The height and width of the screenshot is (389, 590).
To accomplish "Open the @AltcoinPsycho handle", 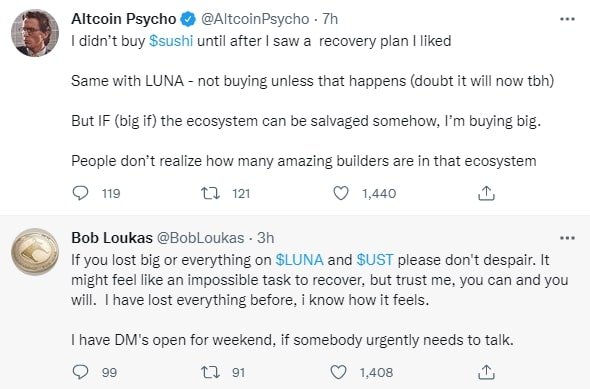I will (255, 19).
